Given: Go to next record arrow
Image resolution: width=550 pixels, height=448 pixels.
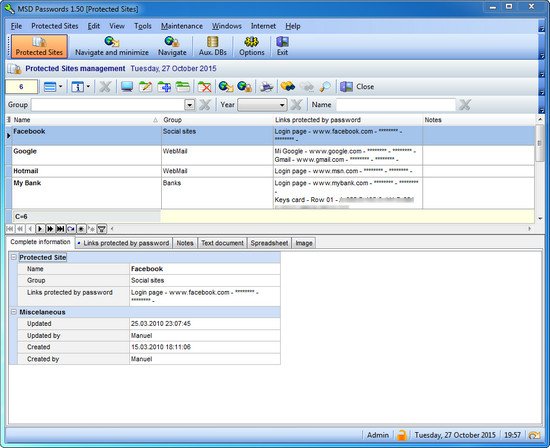Looking at the screenshot, I should pyautogui.click(x=40, y=229).
